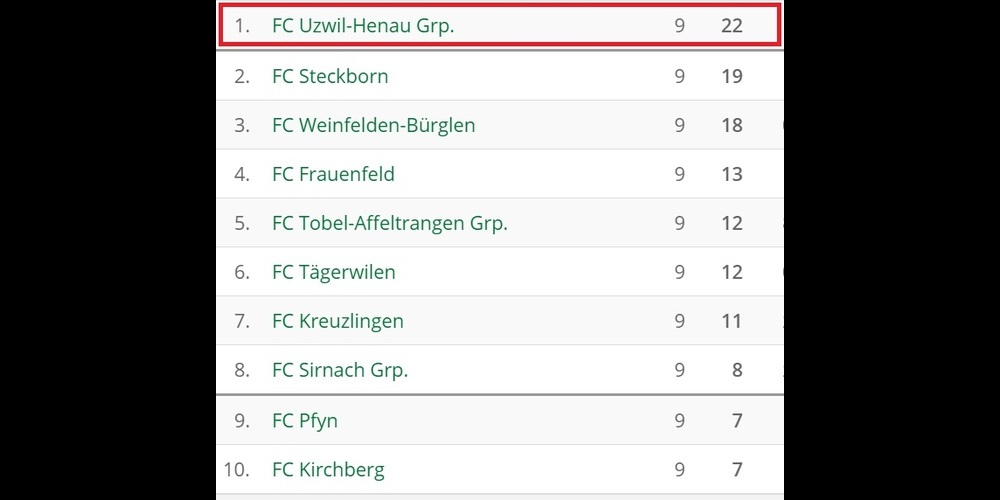The height and width of the screenshot is (500, 1000).
Task: Open FC Tobel-Affeltrangen Grp. link
Action: (389, 223)
